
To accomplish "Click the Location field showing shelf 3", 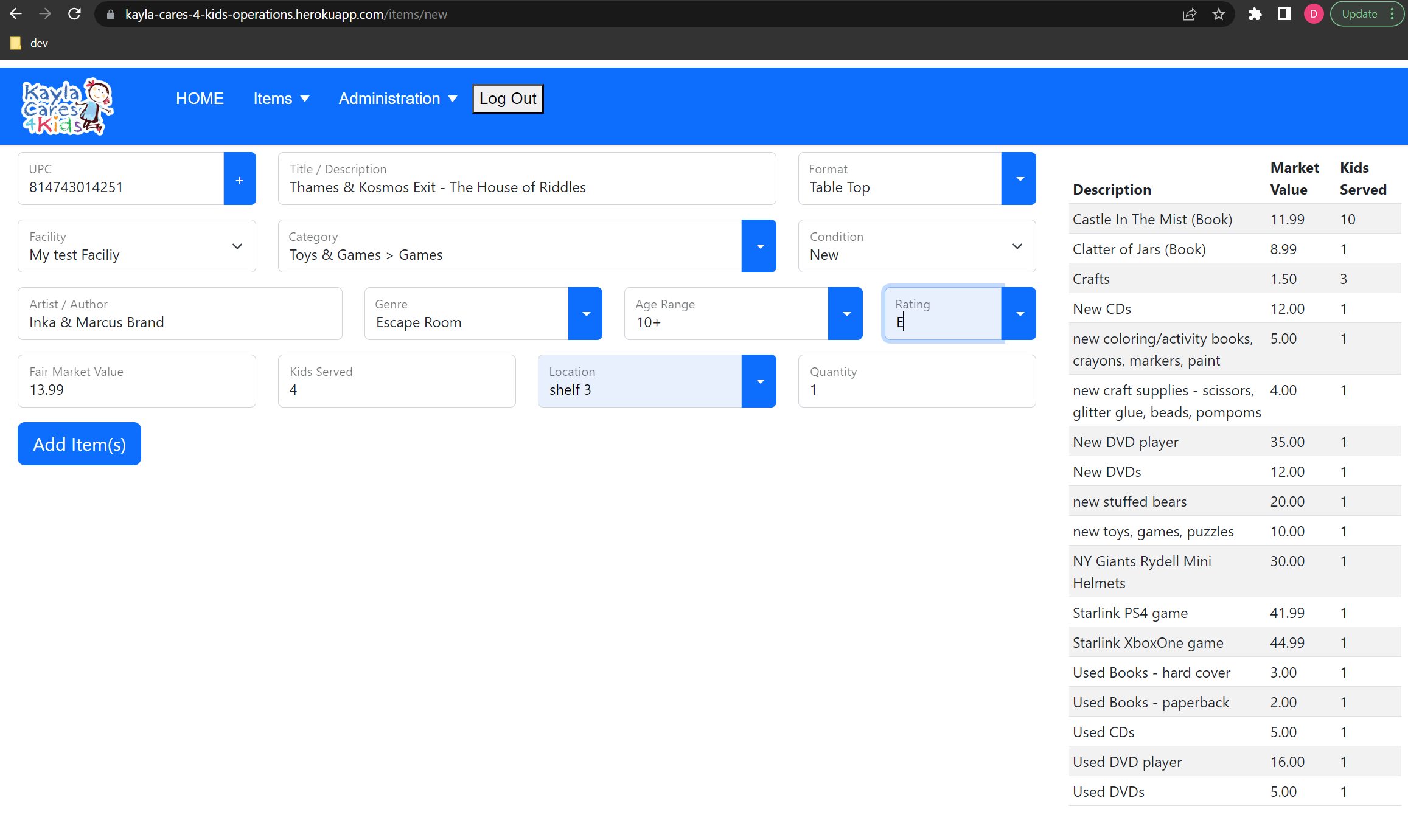I will [x=640, y=381].
